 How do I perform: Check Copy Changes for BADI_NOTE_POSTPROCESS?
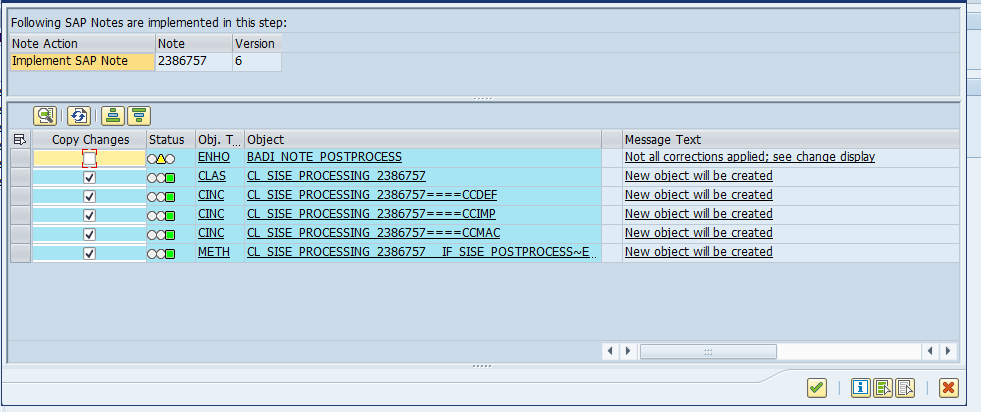point(89,158)
